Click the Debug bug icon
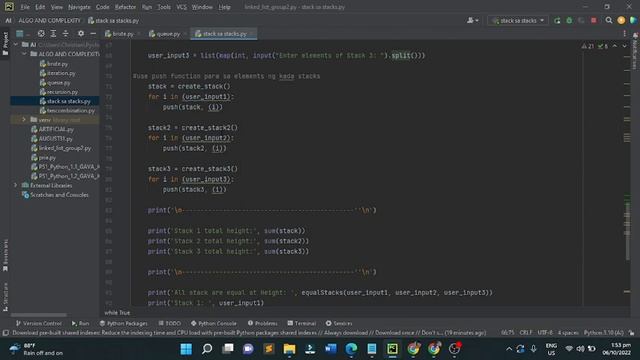Viewport: 640px width, 360px height. 569,20
